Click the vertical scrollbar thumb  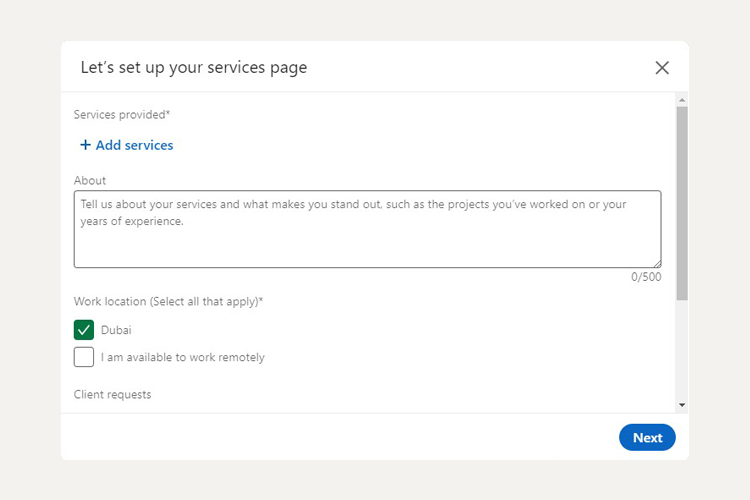pyautogui.click(x=682, y=203)
